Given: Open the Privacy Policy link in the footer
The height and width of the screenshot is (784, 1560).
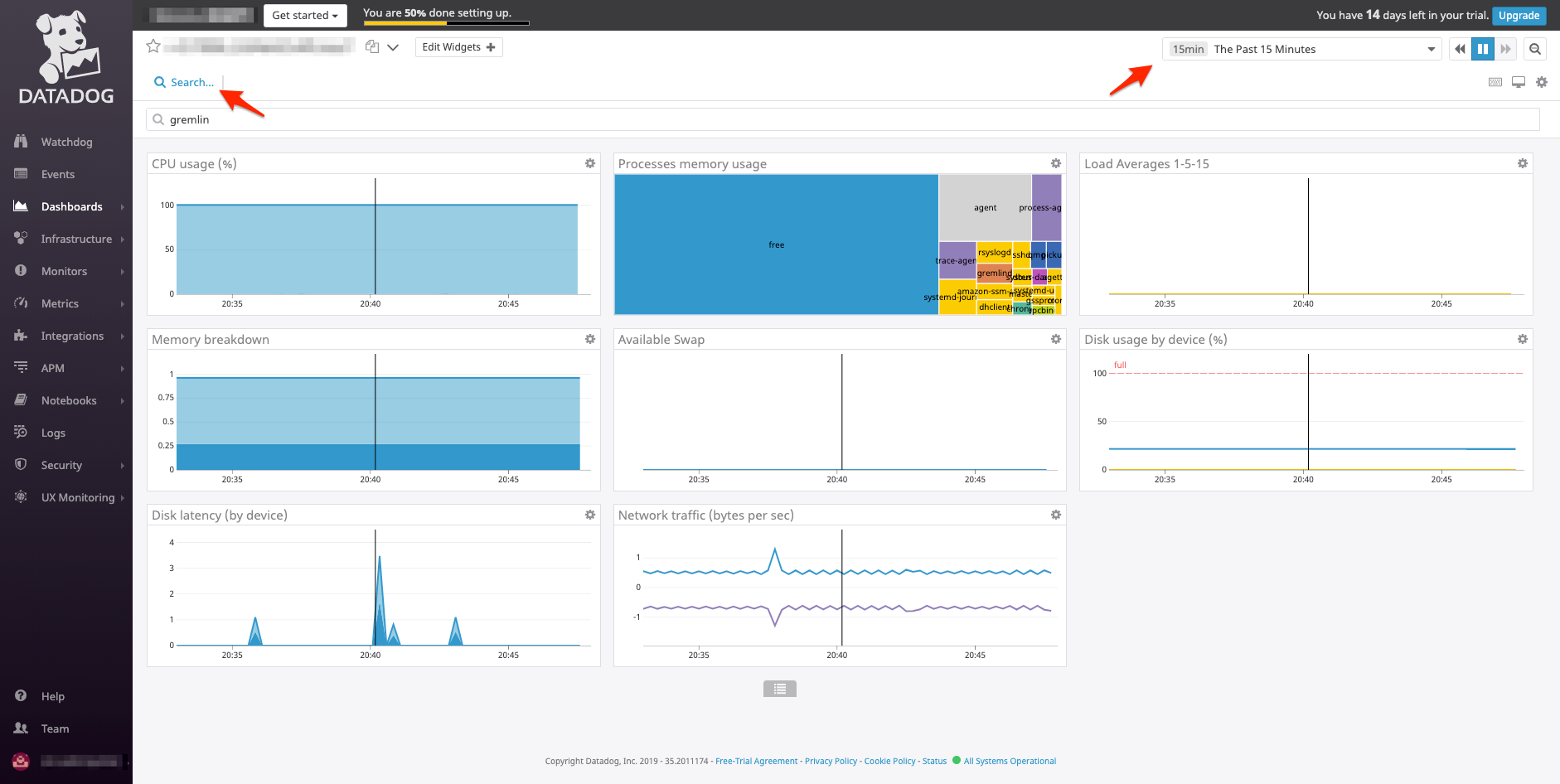Looking at the screenshot, I should tap(831, 761).
